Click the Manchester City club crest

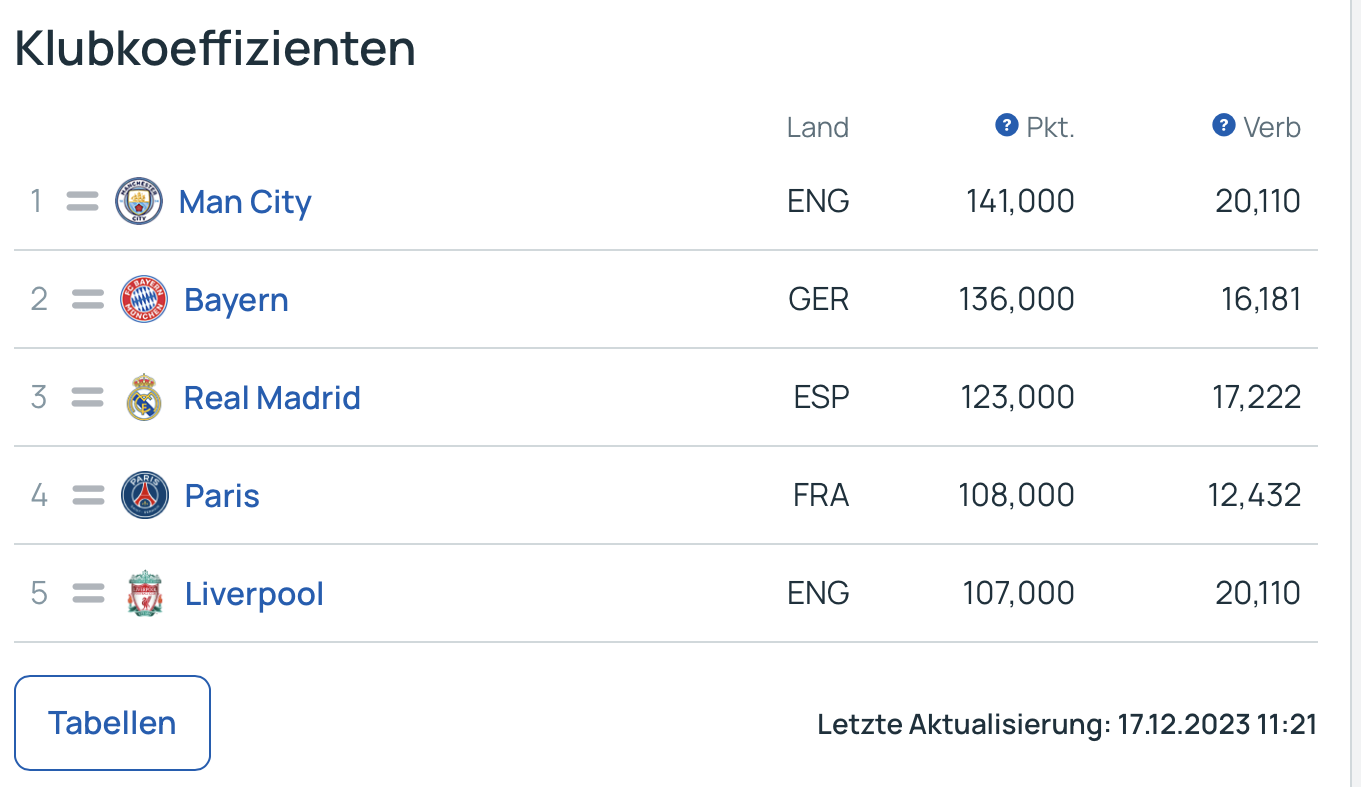click(139, 201)
